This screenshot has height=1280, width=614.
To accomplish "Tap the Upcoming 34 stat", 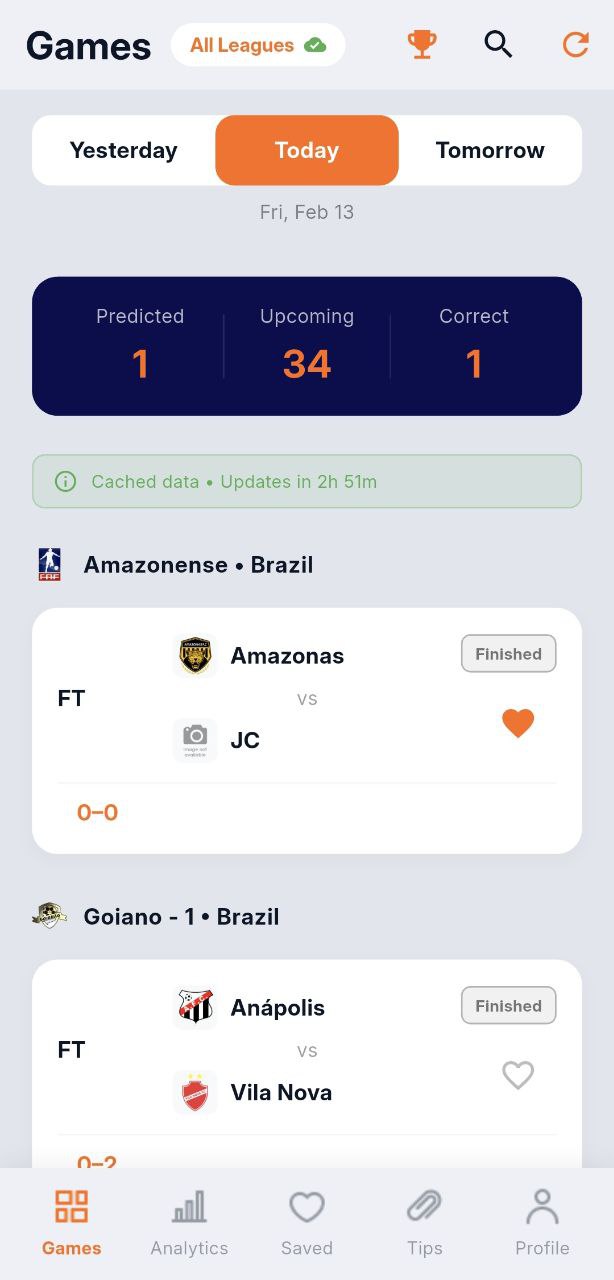I will tap(307, 346).
